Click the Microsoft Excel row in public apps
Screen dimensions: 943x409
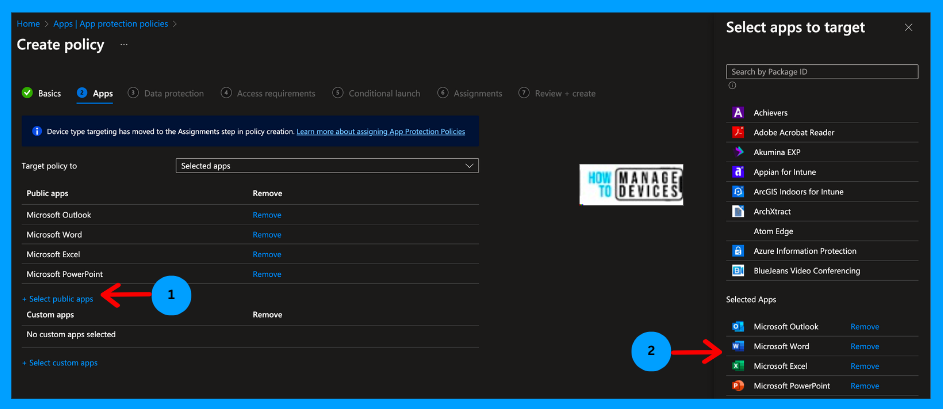click(x=250, y=254)
